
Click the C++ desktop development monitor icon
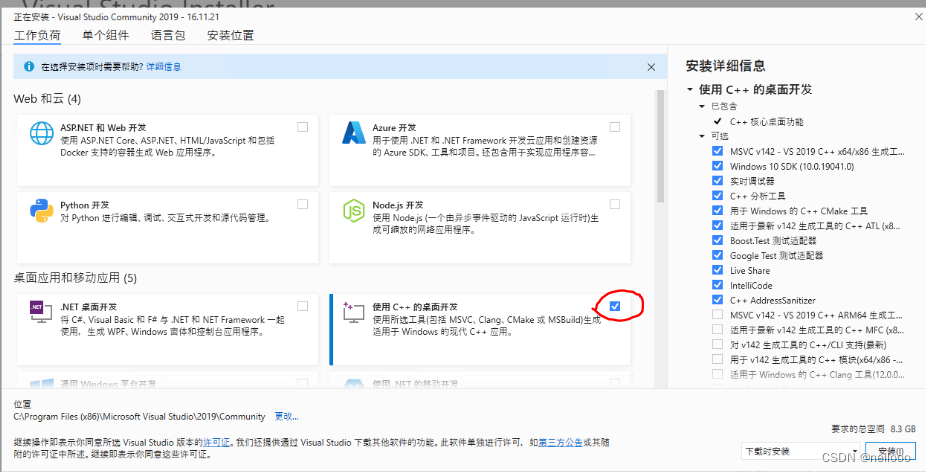point(353,312)
